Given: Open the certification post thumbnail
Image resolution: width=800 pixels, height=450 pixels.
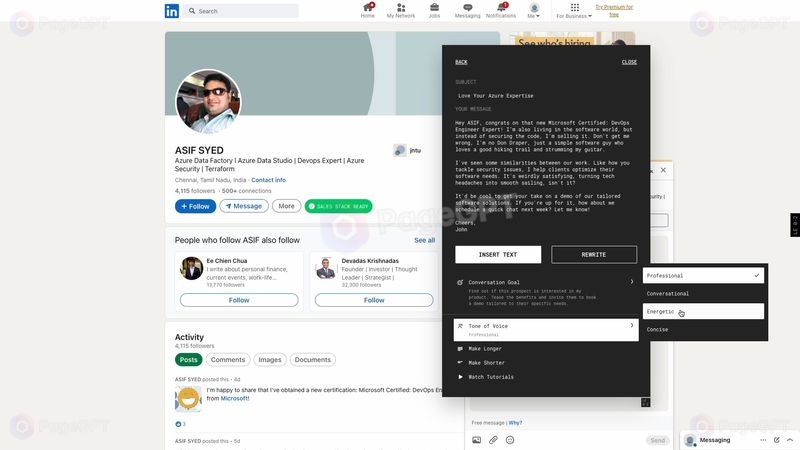Looking at the screenshot, I should click(188, 399).
